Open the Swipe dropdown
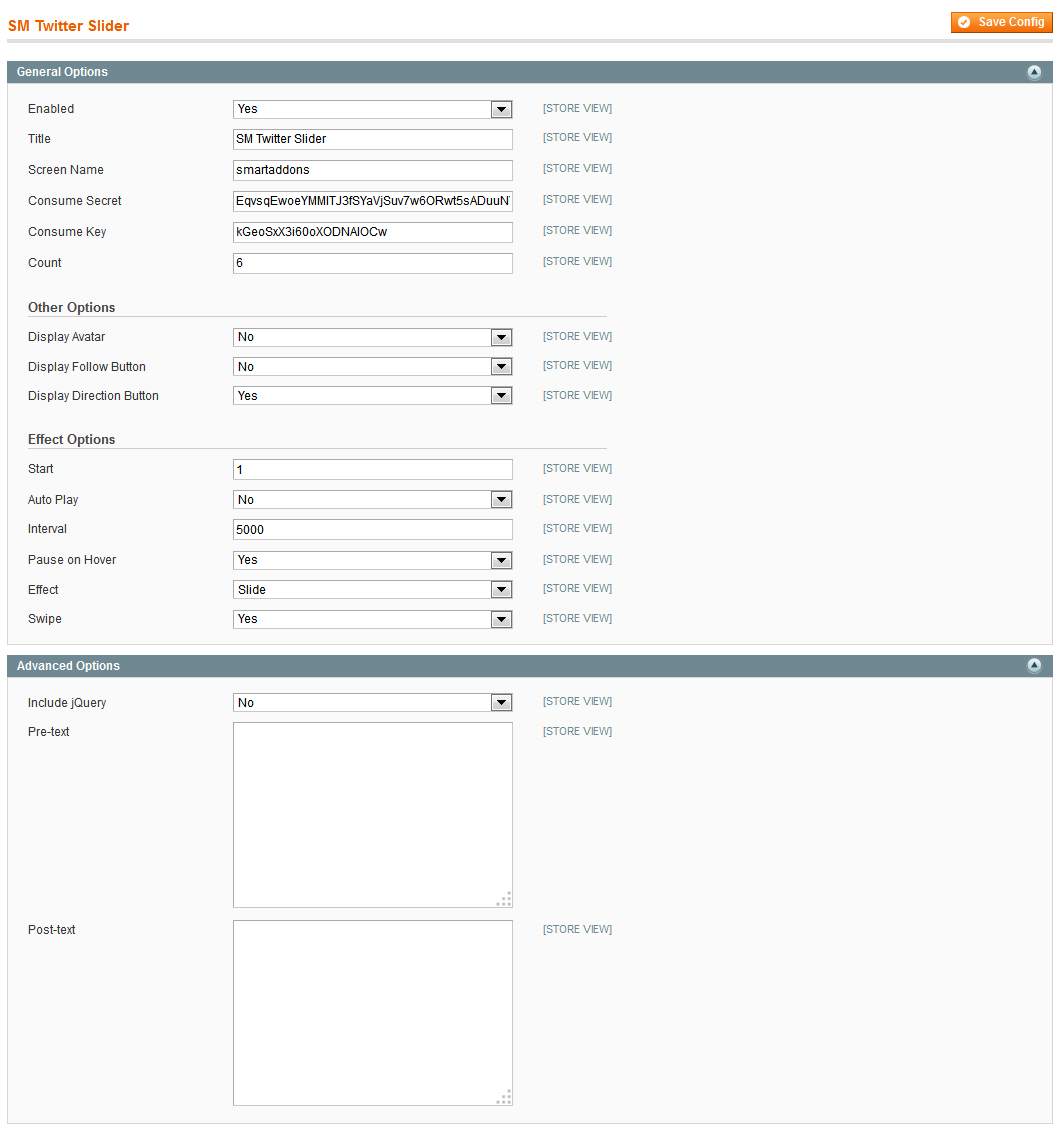Screen dimensions: 1059x1128 373,619
